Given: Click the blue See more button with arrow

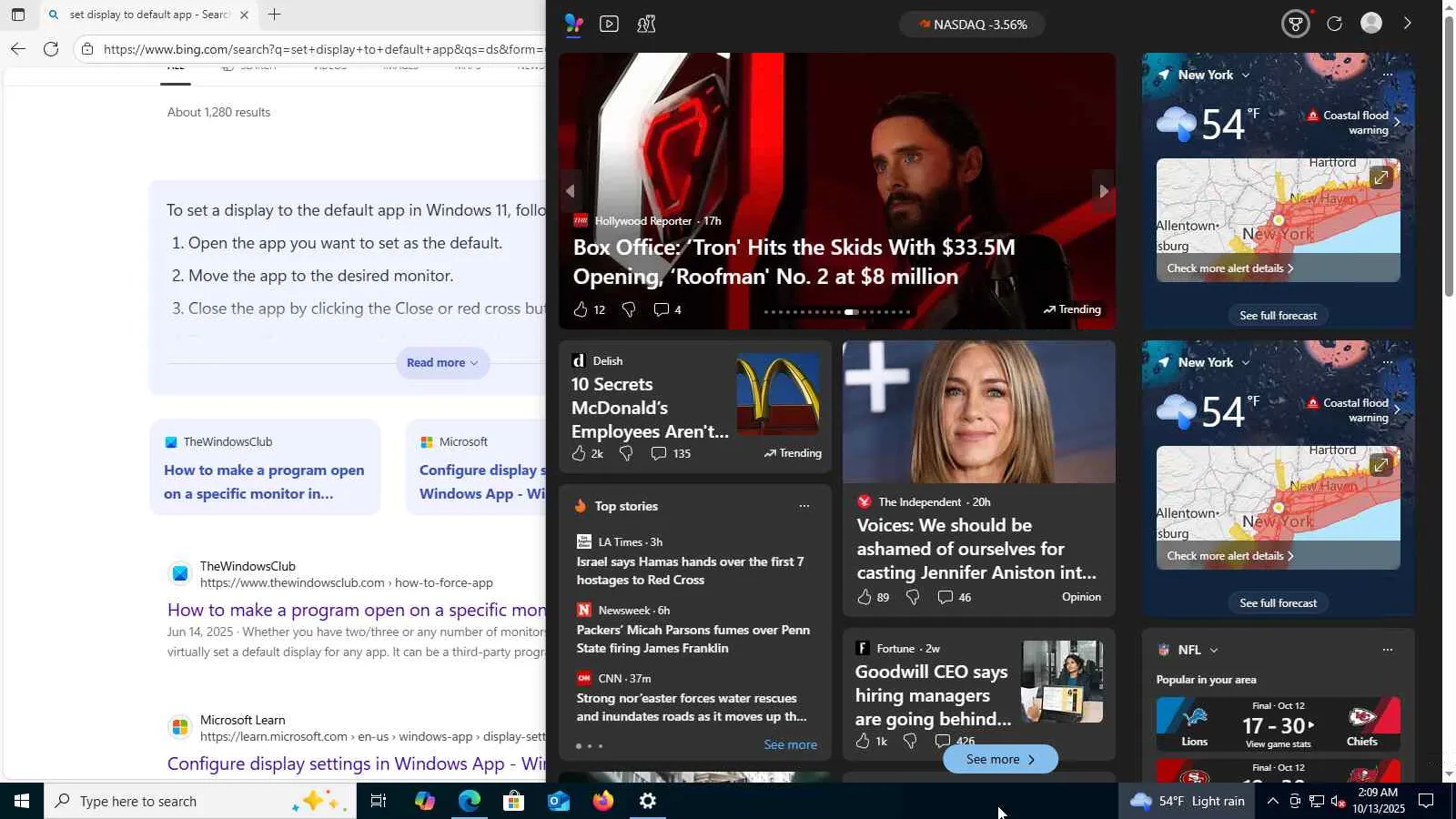Looking at the screenshot, I should tap(1000, 759).
